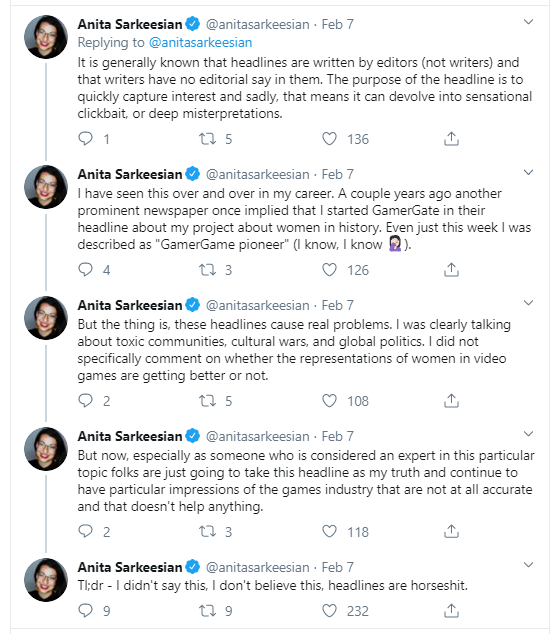
Task: Retweet the tweet with 136 likes
Action: click(207, 139)
